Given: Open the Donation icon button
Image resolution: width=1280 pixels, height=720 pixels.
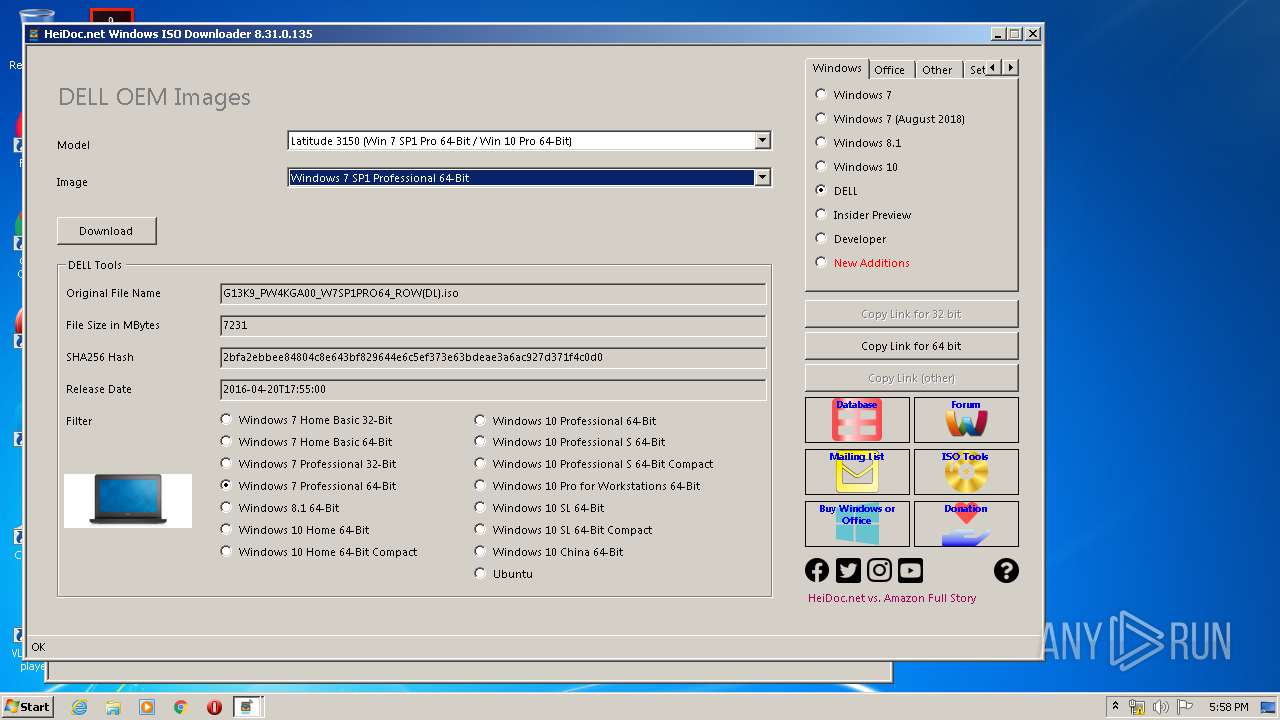Looking at the screenshot, I should point(966,524).
